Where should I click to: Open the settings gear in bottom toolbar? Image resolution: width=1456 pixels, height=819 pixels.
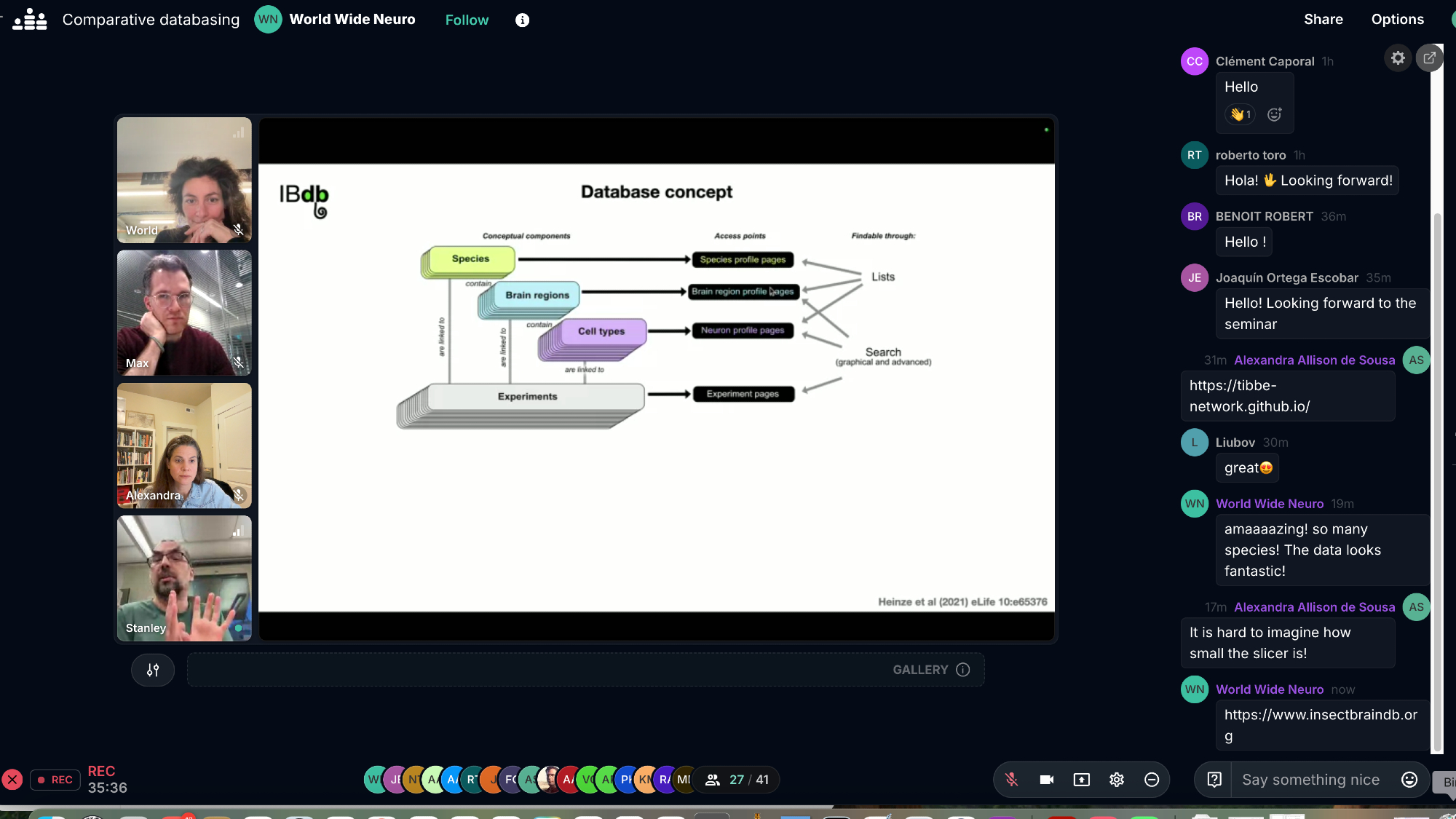(1116, 780)
